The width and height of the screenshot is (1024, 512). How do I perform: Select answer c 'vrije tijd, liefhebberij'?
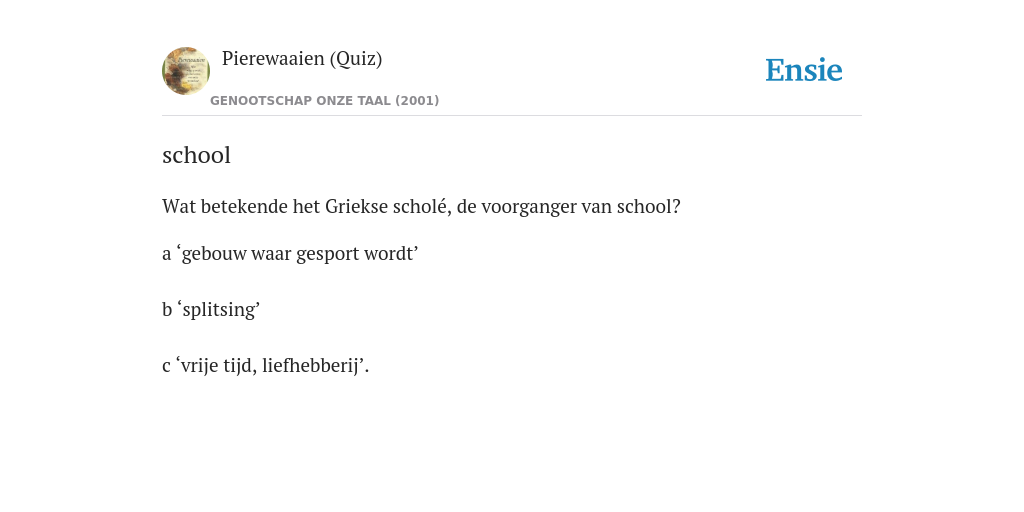point(266,366)
